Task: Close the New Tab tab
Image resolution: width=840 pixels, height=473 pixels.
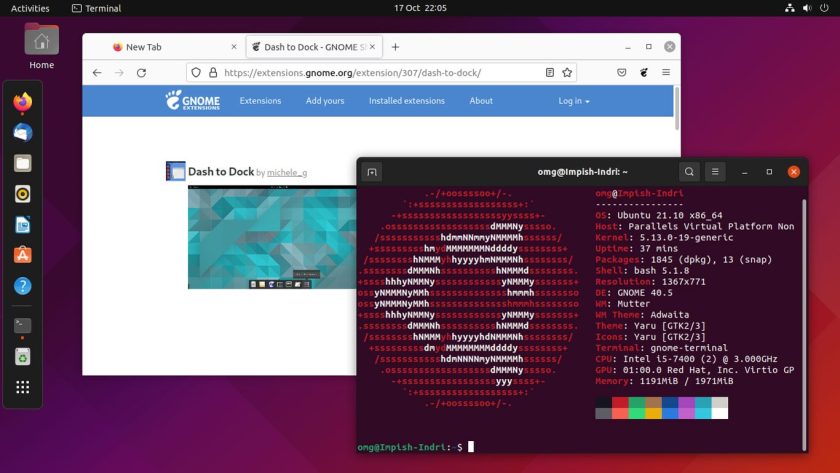Action: click(x=234, y=47)
